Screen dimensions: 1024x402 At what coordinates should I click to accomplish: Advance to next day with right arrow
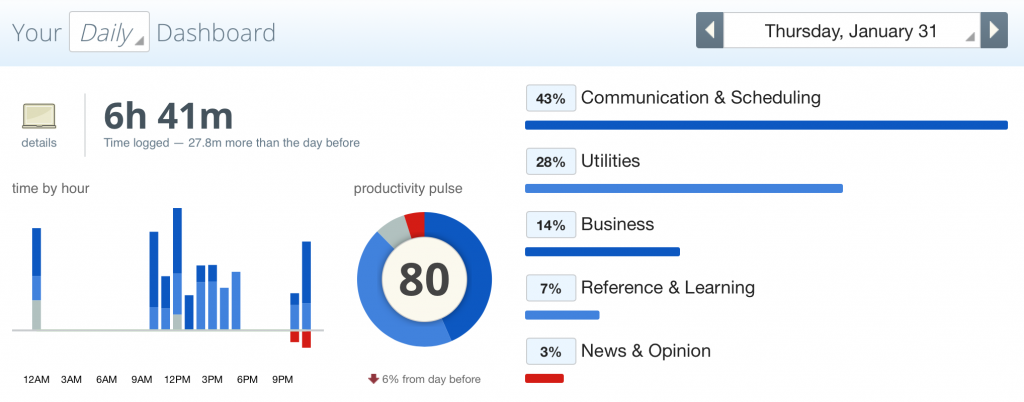(x=994, y=31)
